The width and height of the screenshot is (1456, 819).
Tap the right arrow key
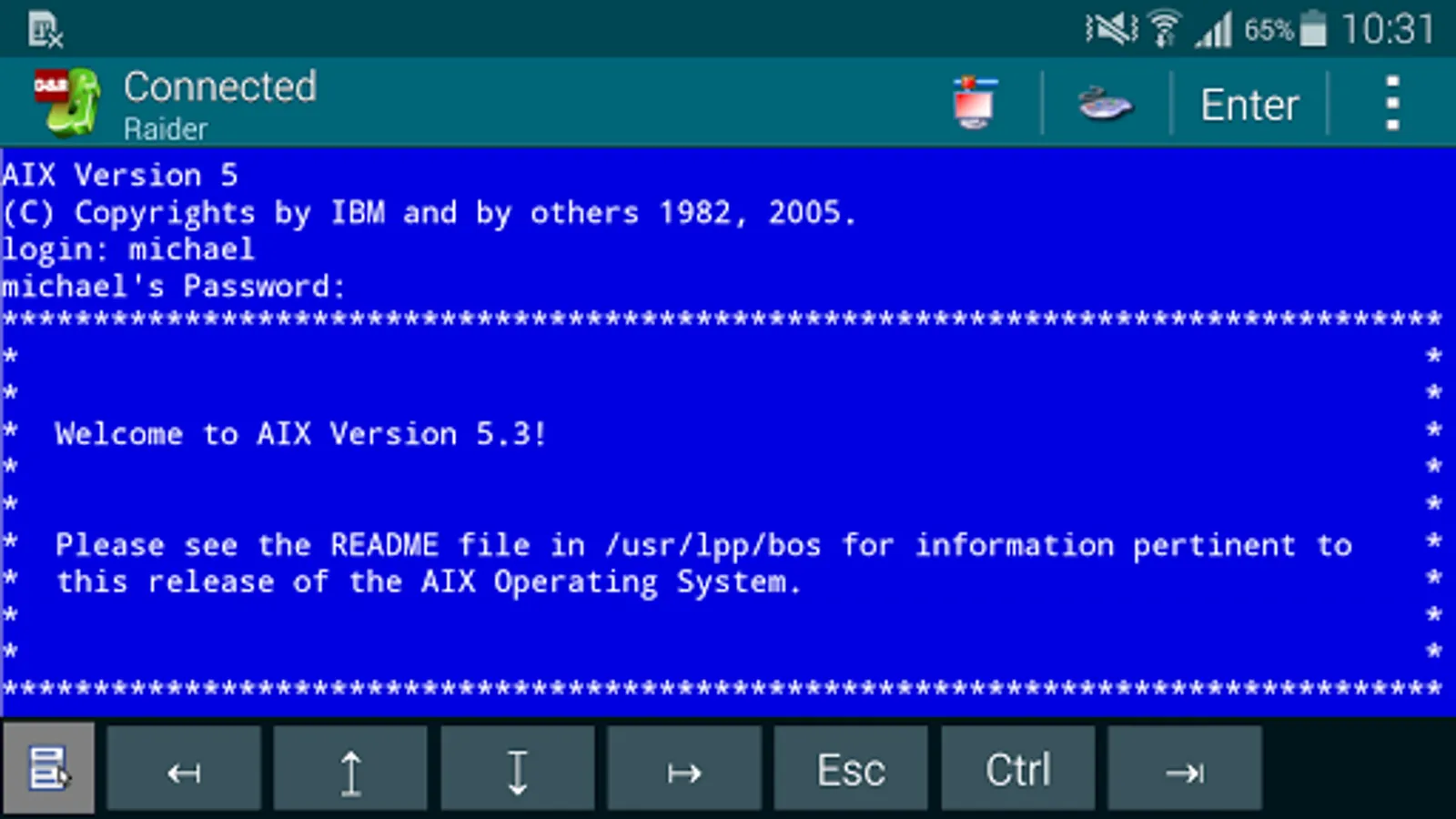pyautogui.click(x=684, y=769)
